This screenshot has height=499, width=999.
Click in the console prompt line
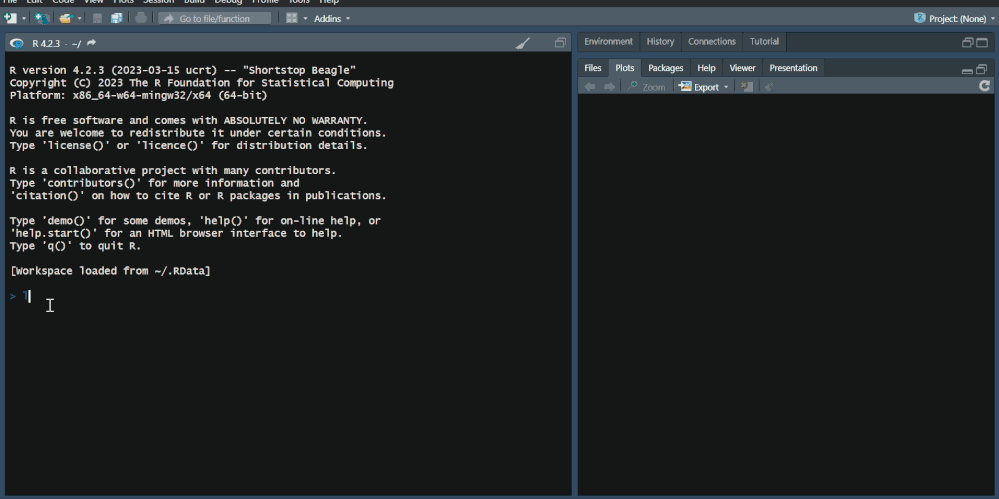pos(290,296)
